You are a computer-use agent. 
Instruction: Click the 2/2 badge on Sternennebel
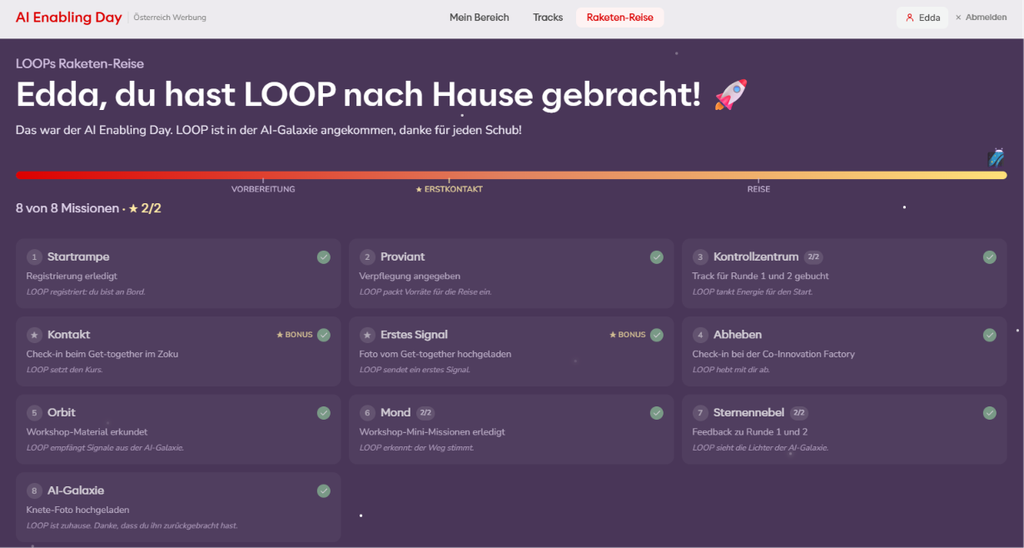(x=799, y=413)
